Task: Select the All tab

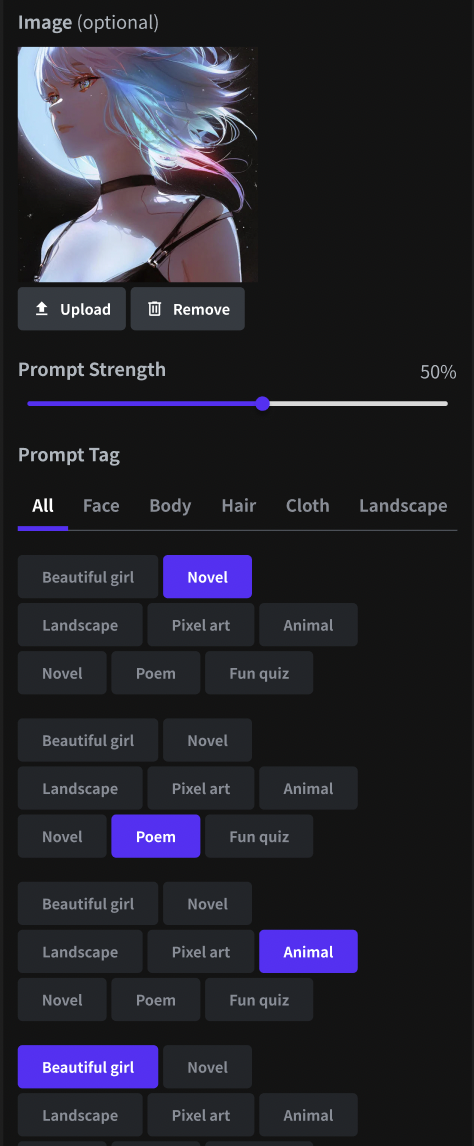Action: (43, 506)
